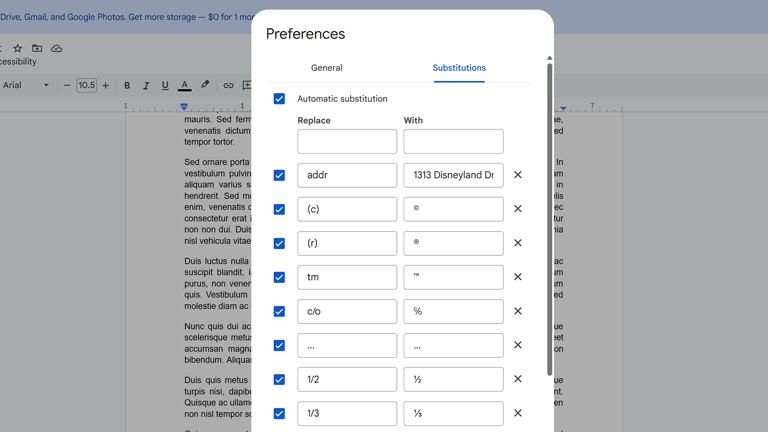Viewport: 768px width, 432px height.
Task: Open the text color picker
Action: coord(184,85)
